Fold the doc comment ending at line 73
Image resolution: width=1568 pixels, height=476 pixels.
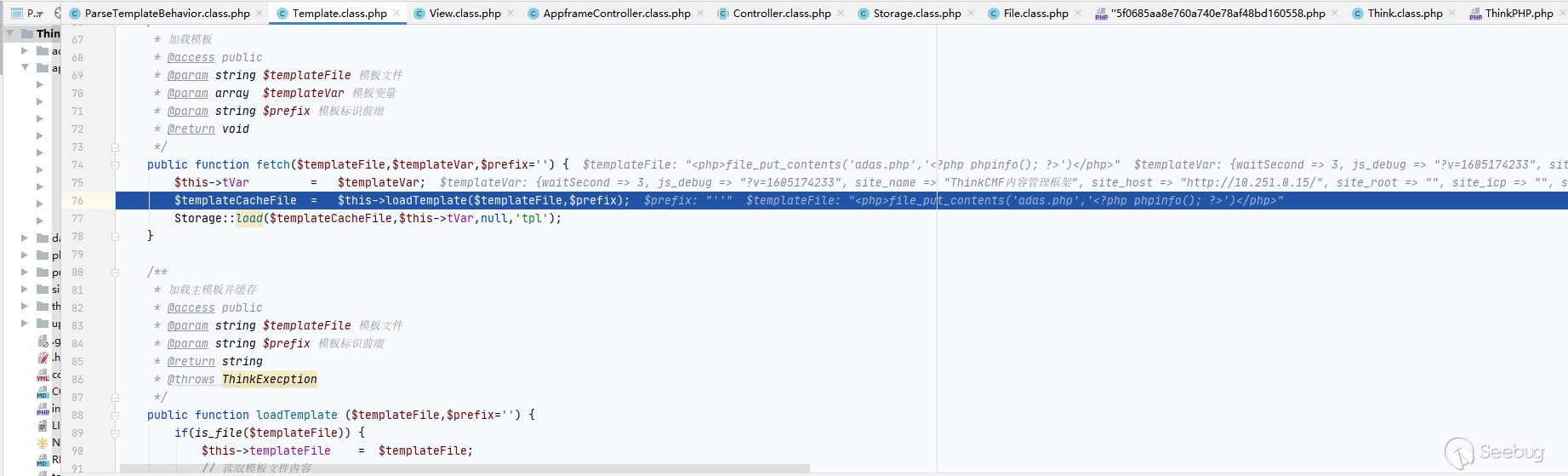pyautogui.click(x=115, y=147)
